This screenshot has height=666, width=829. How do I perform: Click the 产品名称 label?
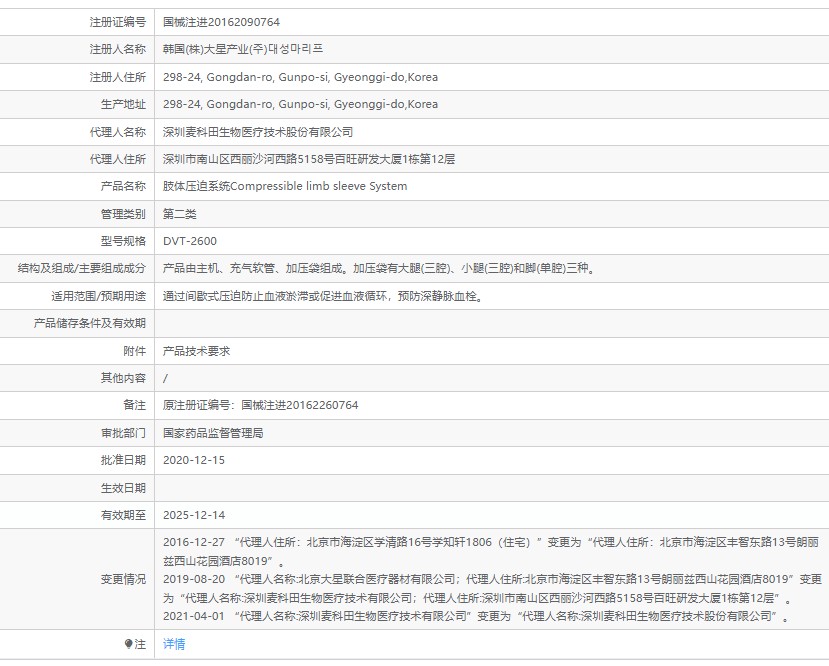(123, 186)
